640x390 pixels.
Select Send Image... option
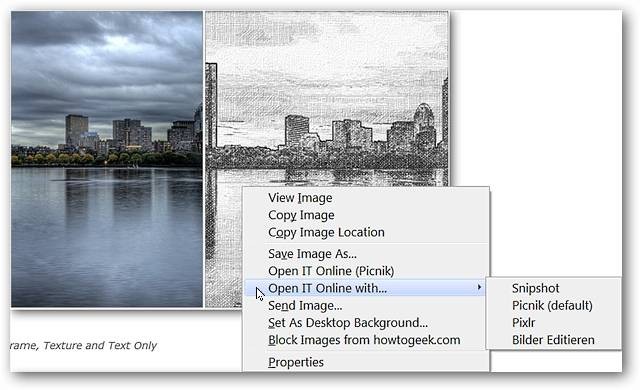point(366,306)
